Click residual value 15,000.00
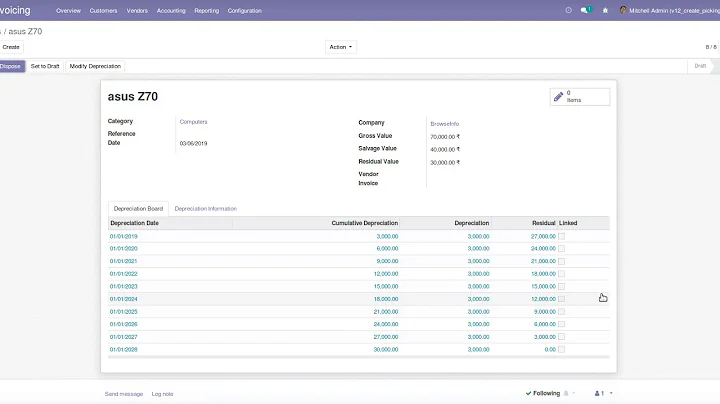 click(x=543, y=286)
